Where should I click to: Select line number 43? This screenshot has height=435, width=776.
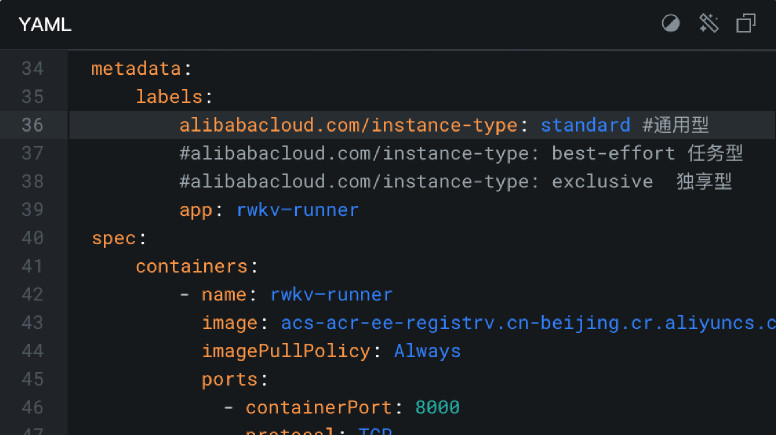[32, 323]
